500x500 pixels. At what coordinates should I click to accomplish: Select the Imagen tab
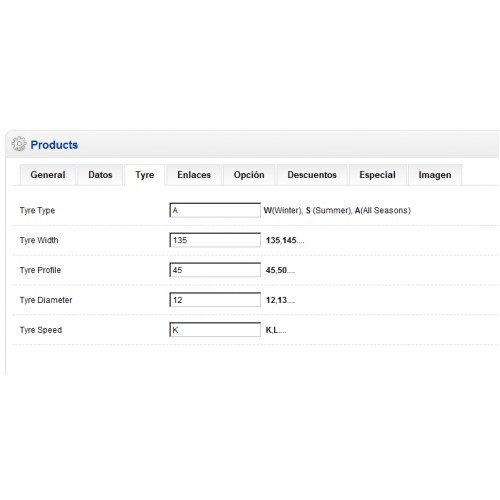point(435,175)
